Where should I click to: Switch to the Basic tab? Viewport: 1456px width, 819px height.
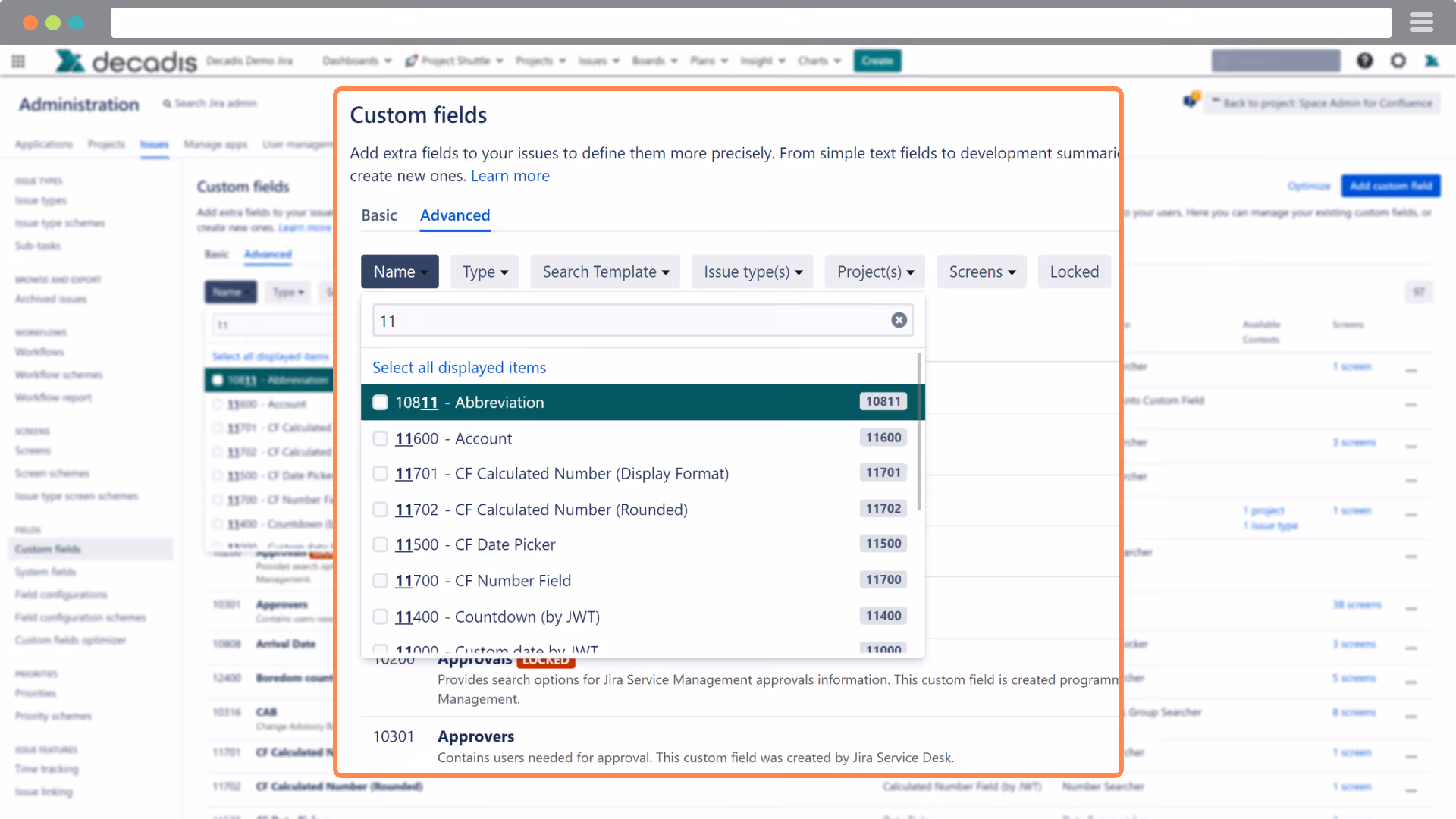coord(379,215)
